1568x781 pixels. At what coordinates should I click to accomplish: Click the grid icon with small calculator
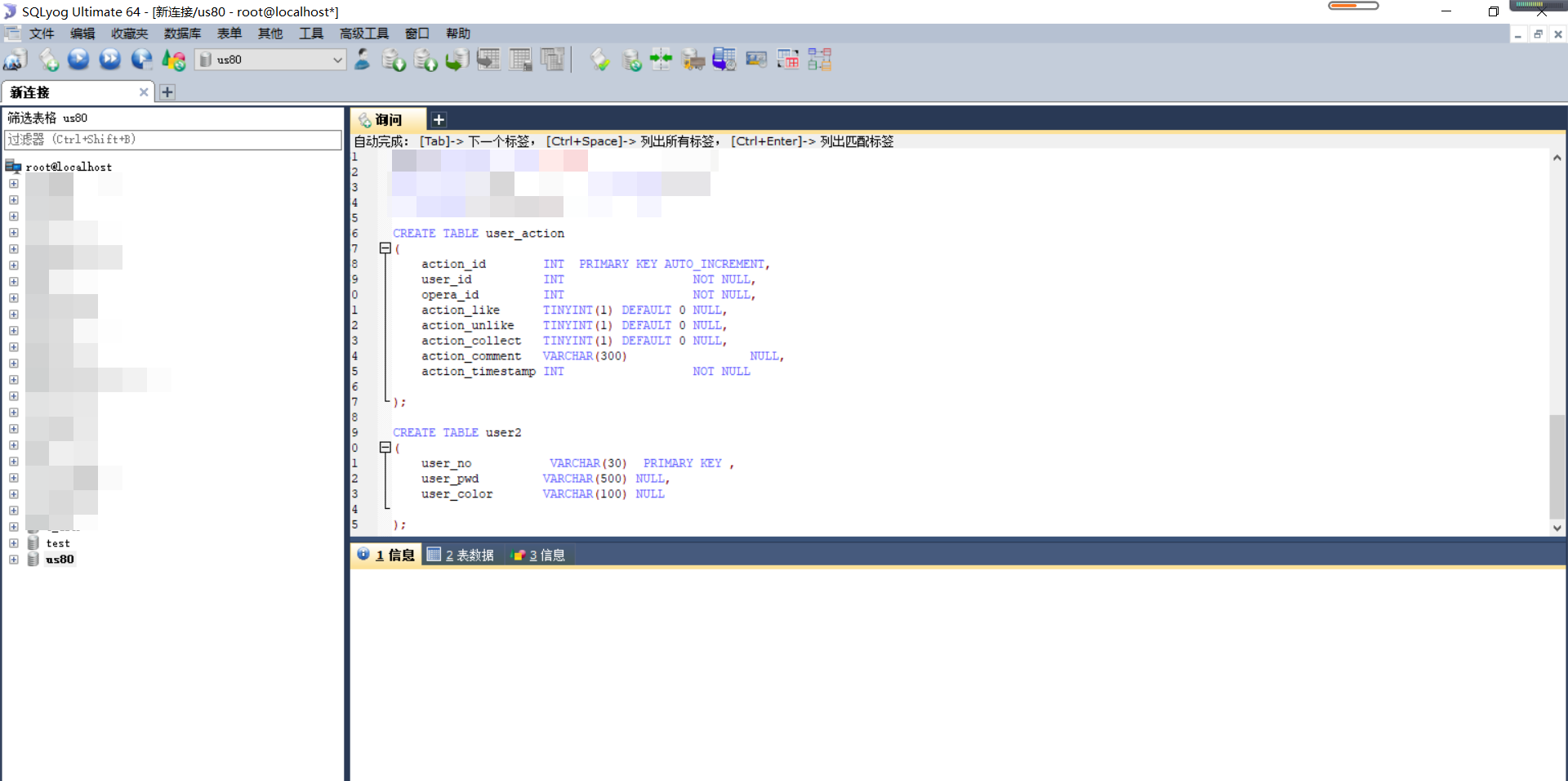pyautogui.click(x=520, y=60)
